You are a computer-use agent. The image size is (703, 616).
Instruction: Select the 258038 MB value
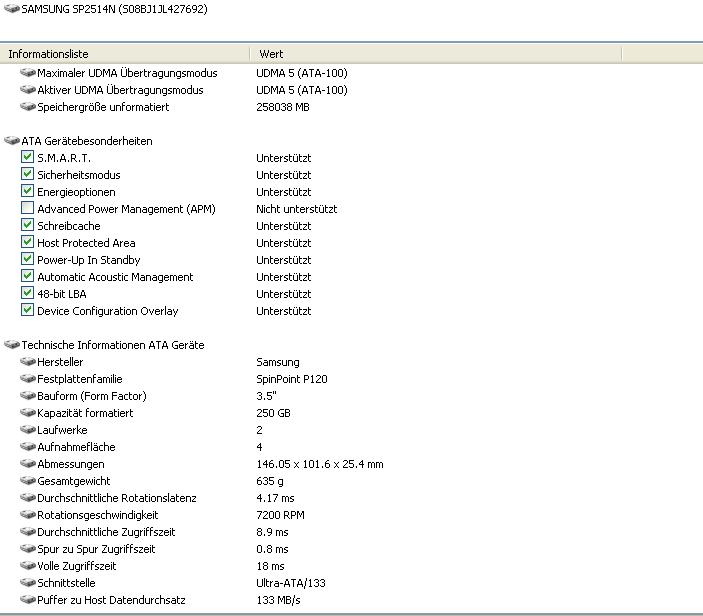click(x=283, y=107)
